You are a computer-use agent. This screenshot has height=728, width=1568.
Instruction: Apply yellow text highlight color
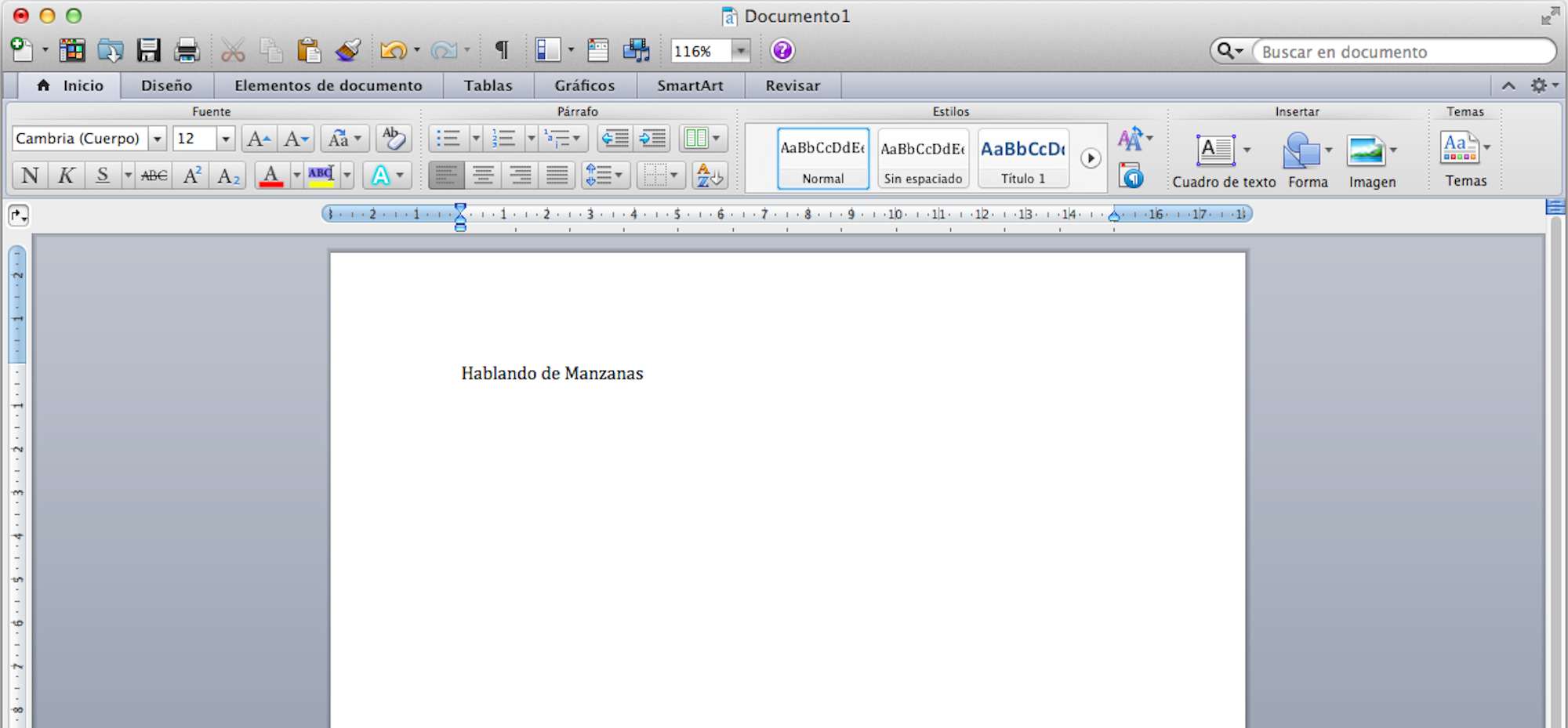point(321,175)
